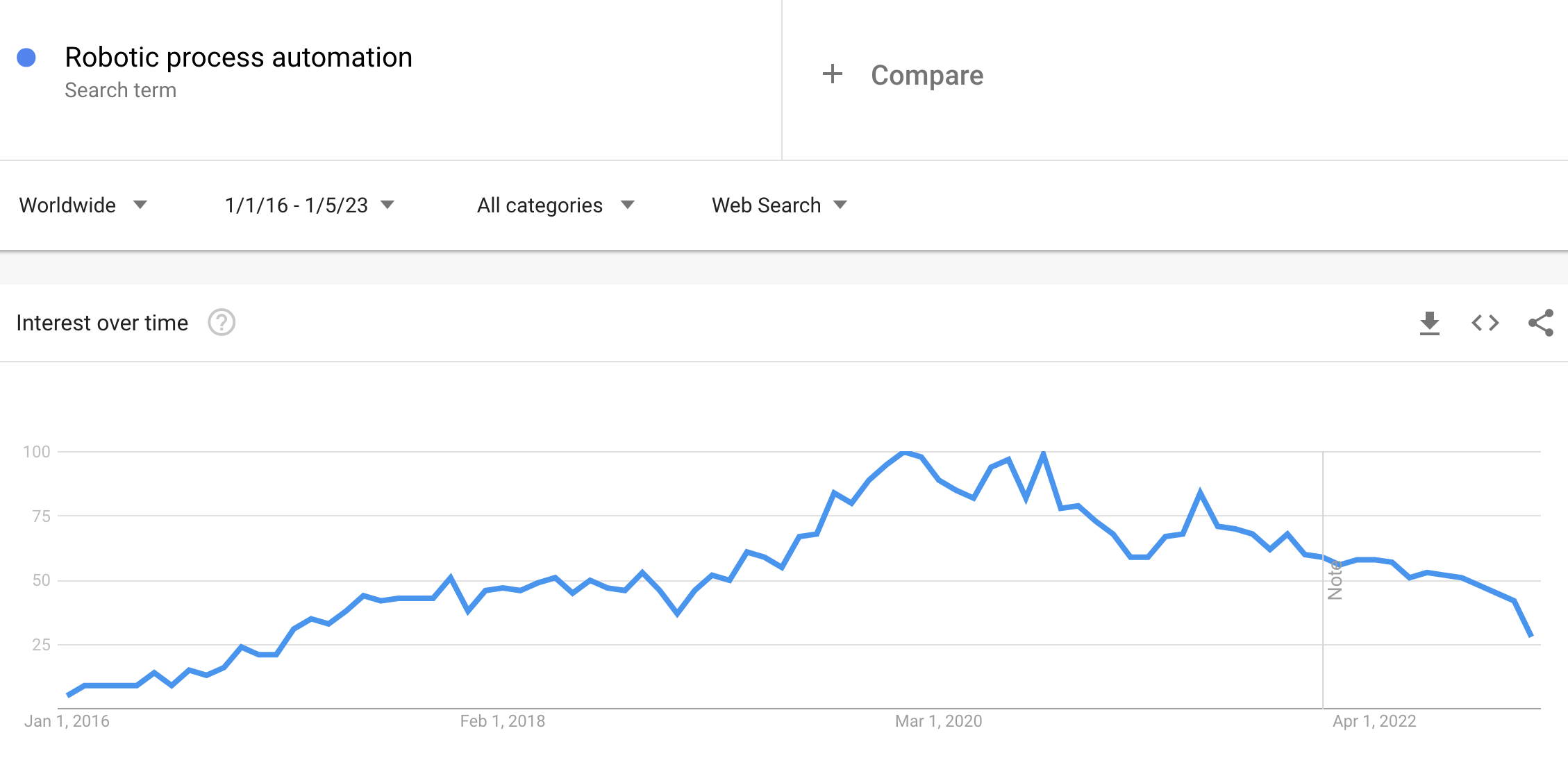Expand the All categories dropdown
This screenshot has width=1568, height=776.
[x=556, y=205]
